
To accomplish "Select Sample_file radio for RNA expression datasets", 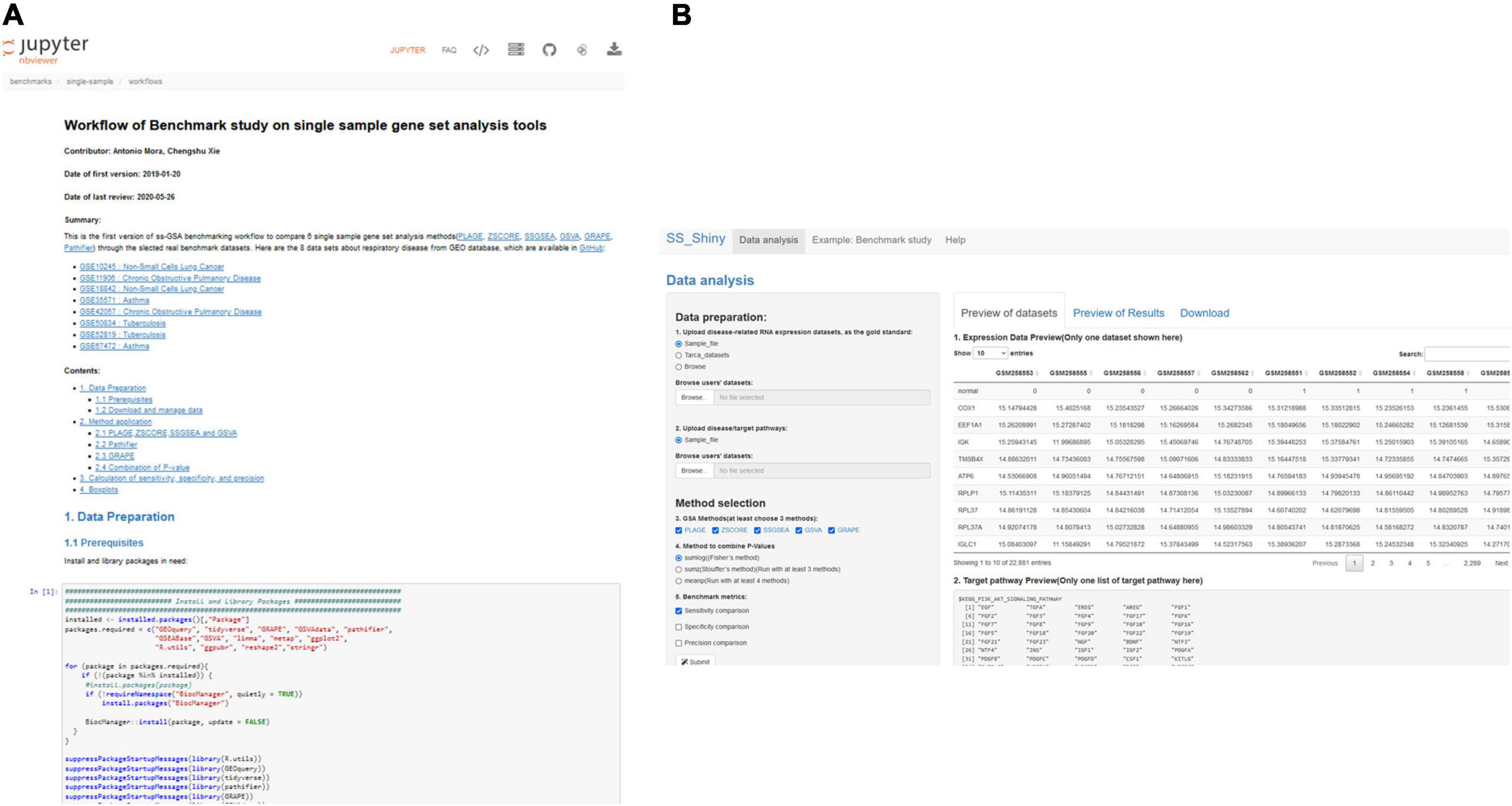I will point(679,344).
